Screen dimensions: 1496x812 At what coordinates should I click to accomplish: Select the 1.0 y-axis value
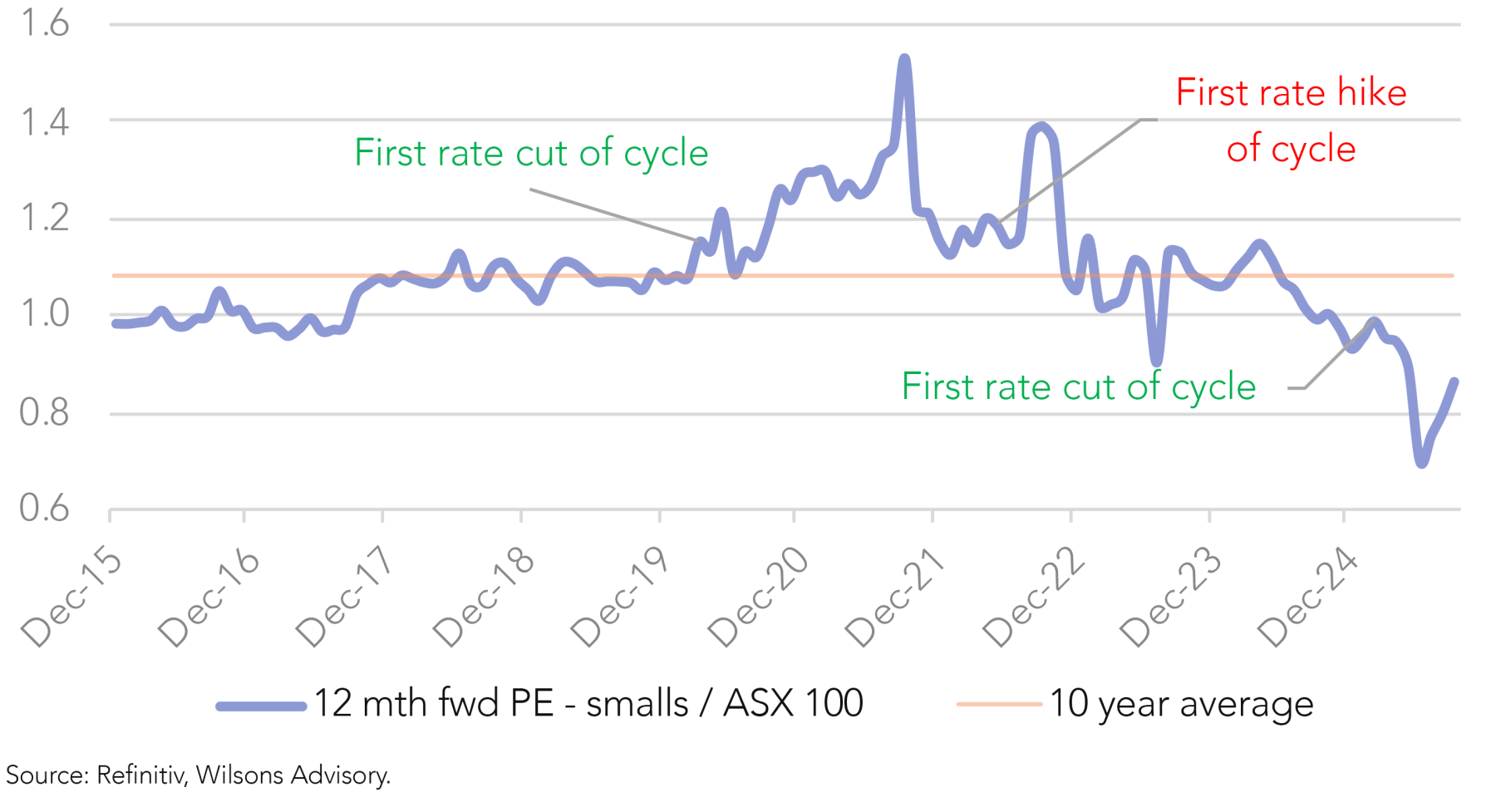pos(45,314)
